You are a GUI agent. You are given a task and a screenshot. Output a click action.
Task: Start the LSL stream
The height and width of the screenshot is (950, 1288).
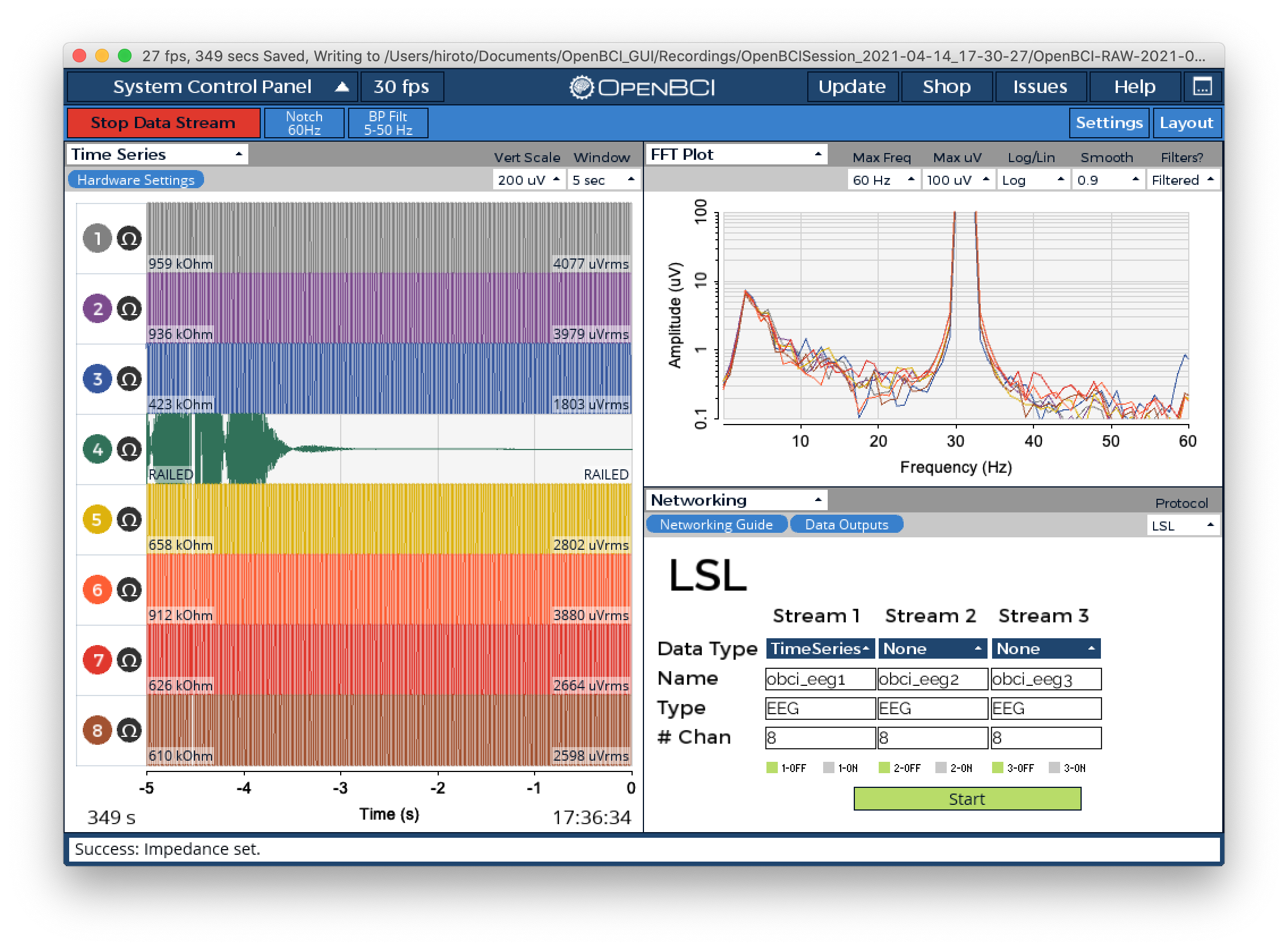(x=967, y=799)
